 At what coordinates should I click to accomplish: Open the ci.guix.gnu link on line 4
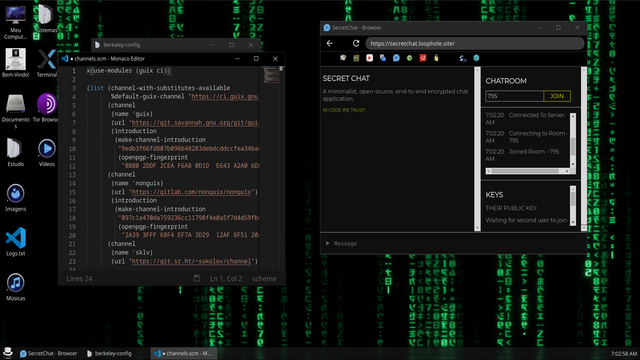coord(225,97)
